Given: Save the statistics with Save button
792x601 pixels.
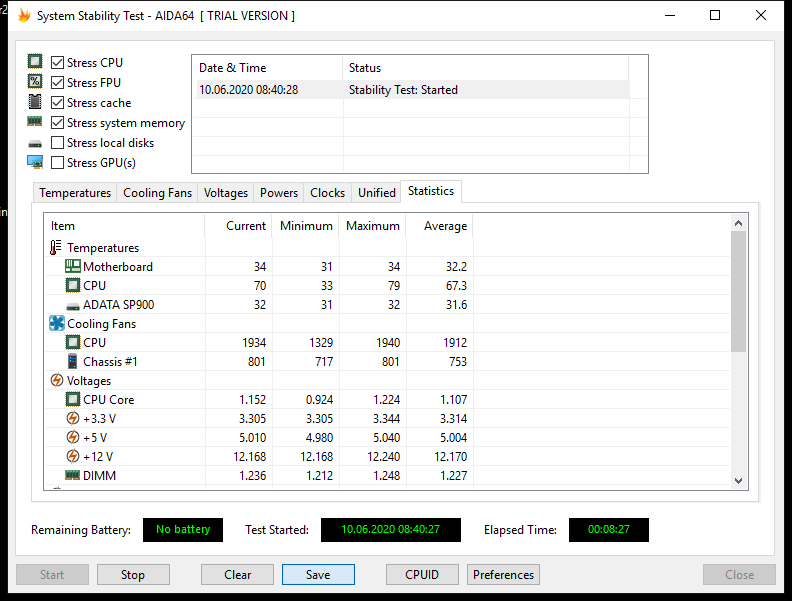Looking at the screenshot, I should coord(318,575).
